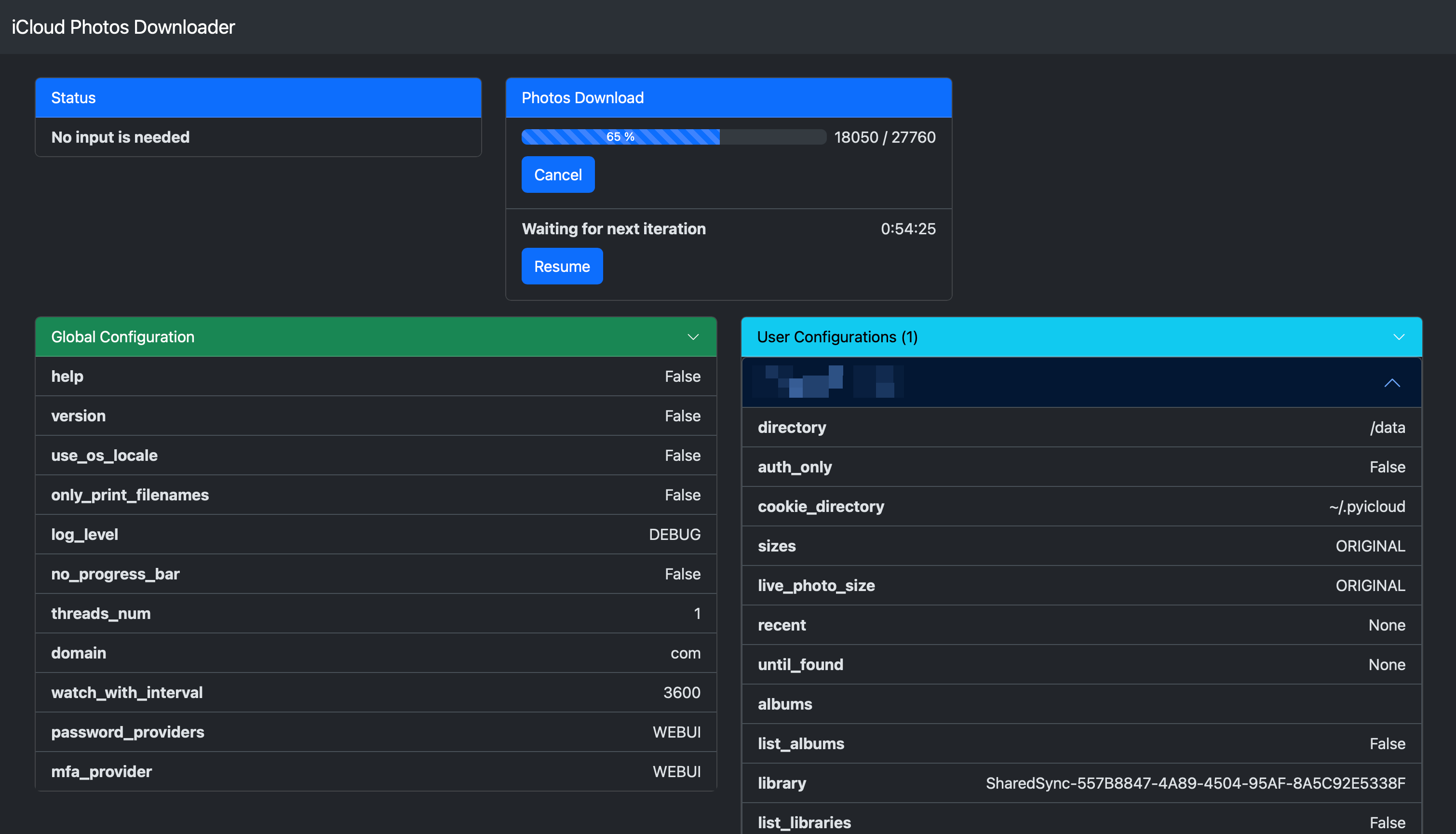The width and height of the screenshot is (1456, 834).
Task: Select the watch_with_interval row
Action: pos(376,693)
